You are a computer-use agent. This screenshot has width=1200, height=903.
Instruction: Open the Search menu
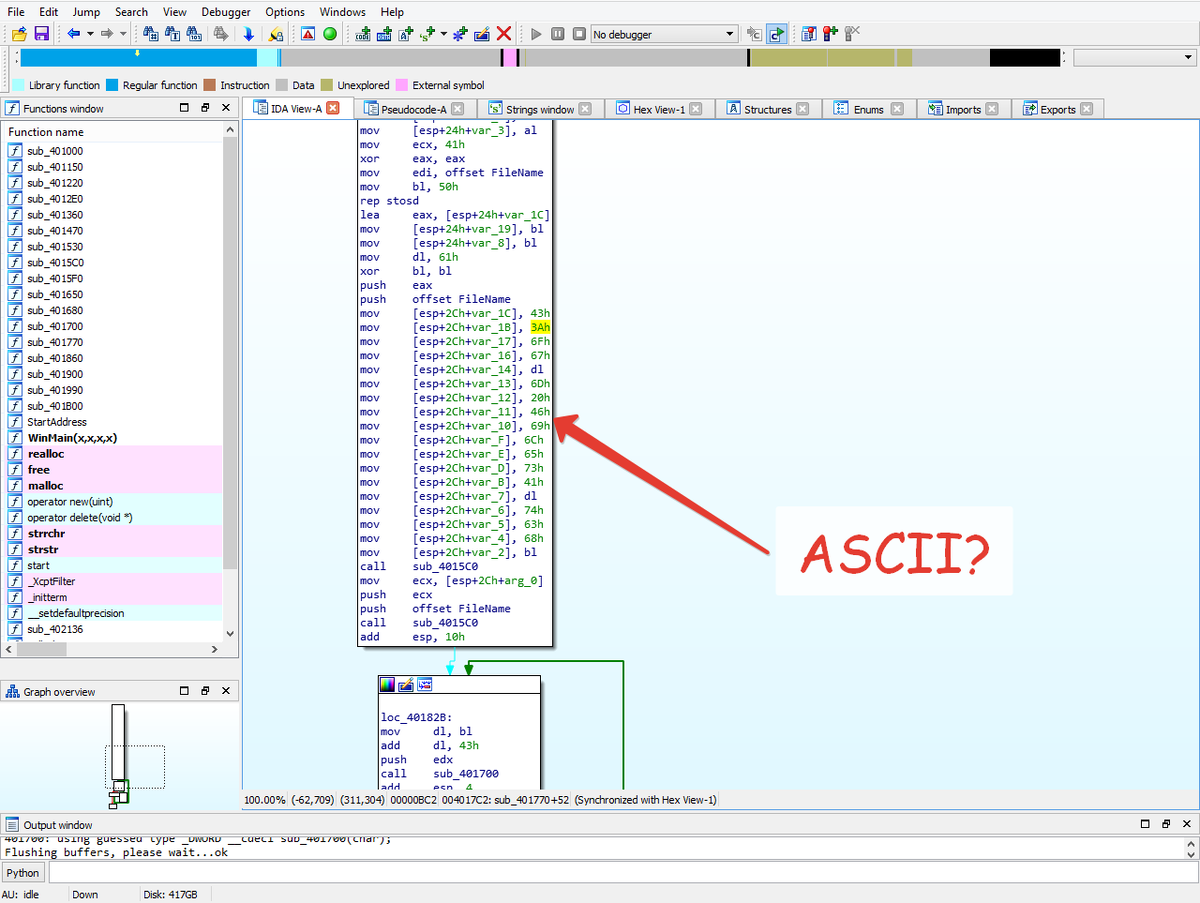click(x=131, y=11)
